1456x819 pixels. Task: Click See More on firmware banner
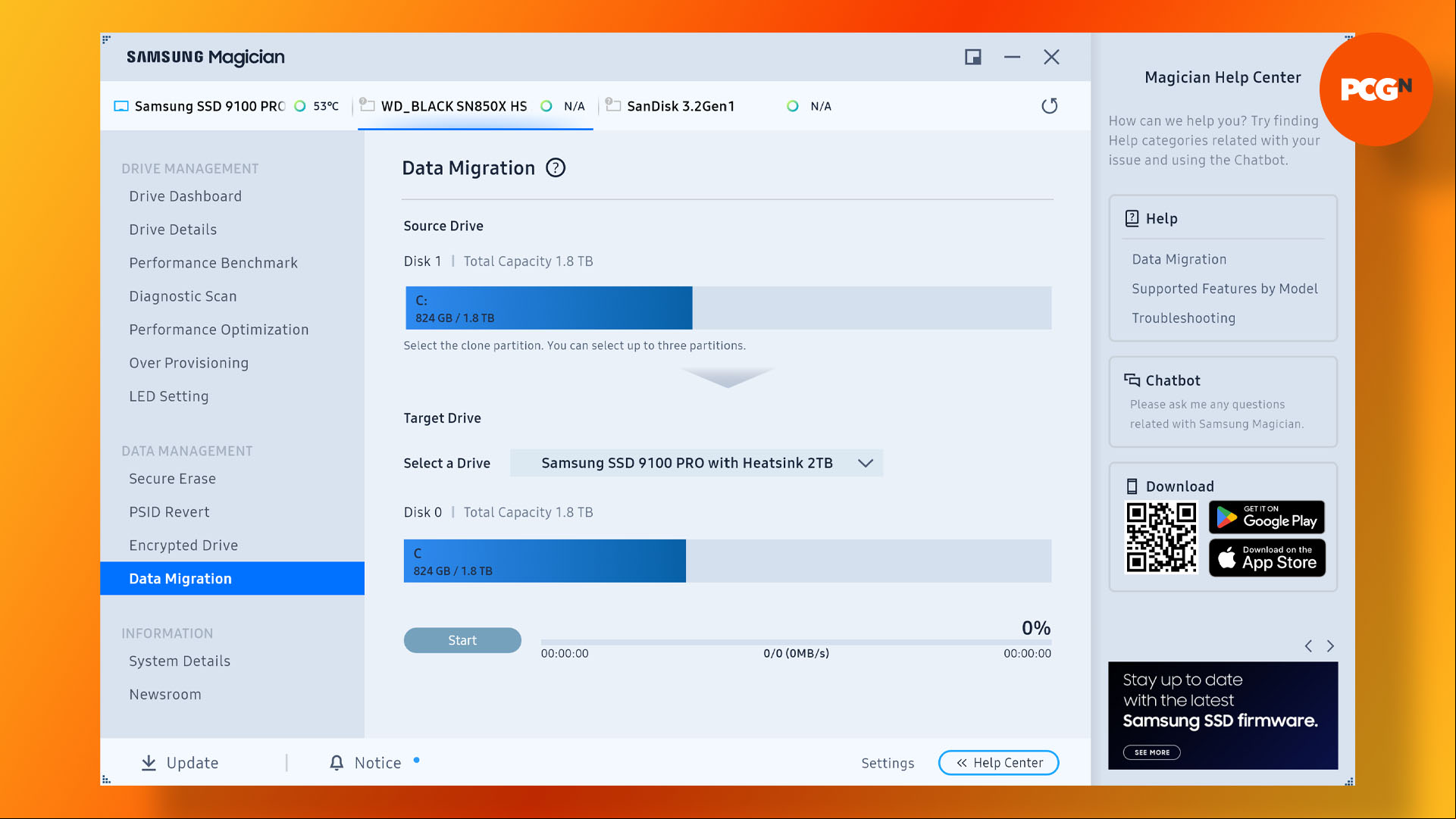coord(1151,752)
